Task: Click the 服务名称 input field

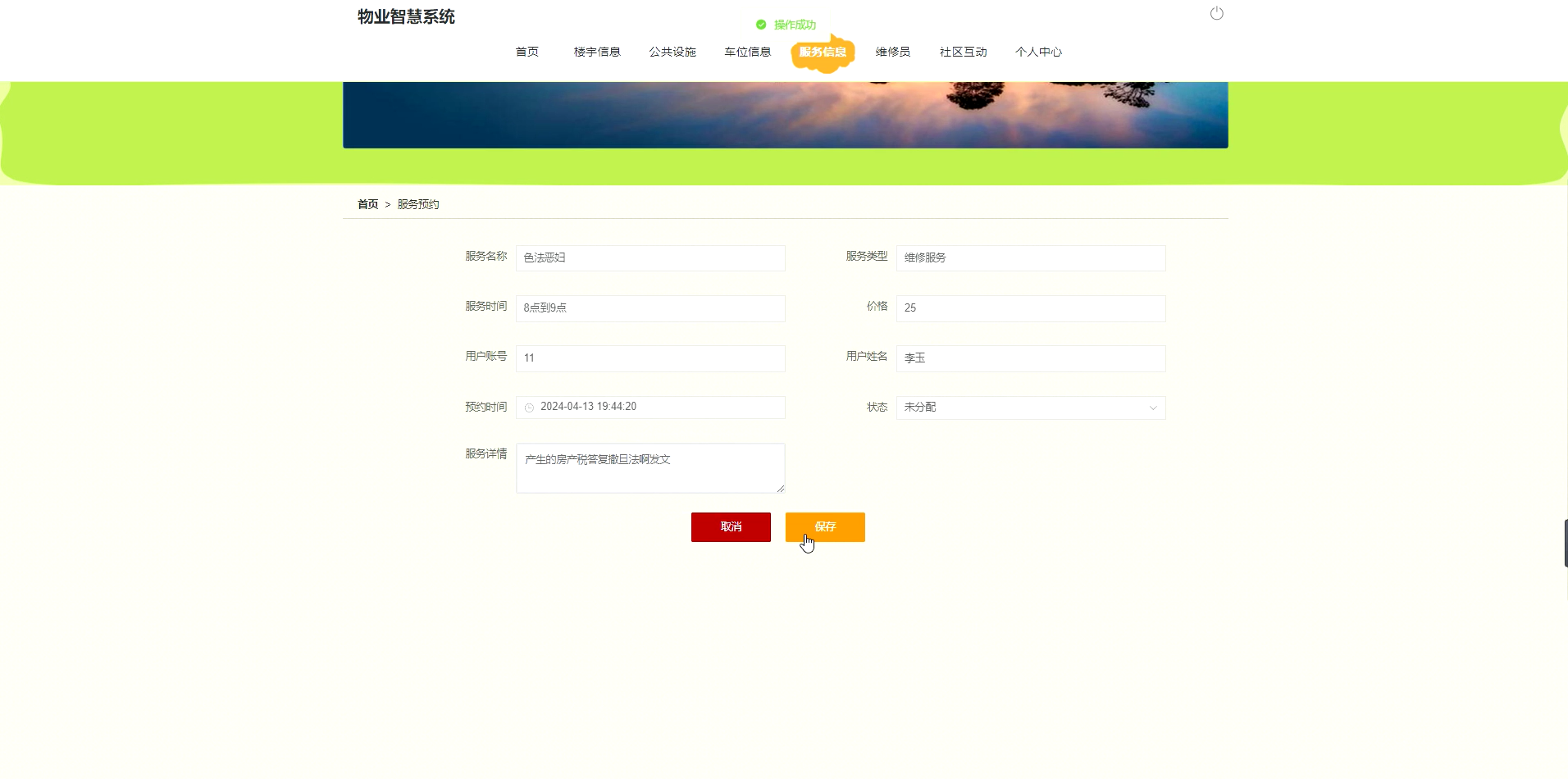Action: click(x=650, y=258)
